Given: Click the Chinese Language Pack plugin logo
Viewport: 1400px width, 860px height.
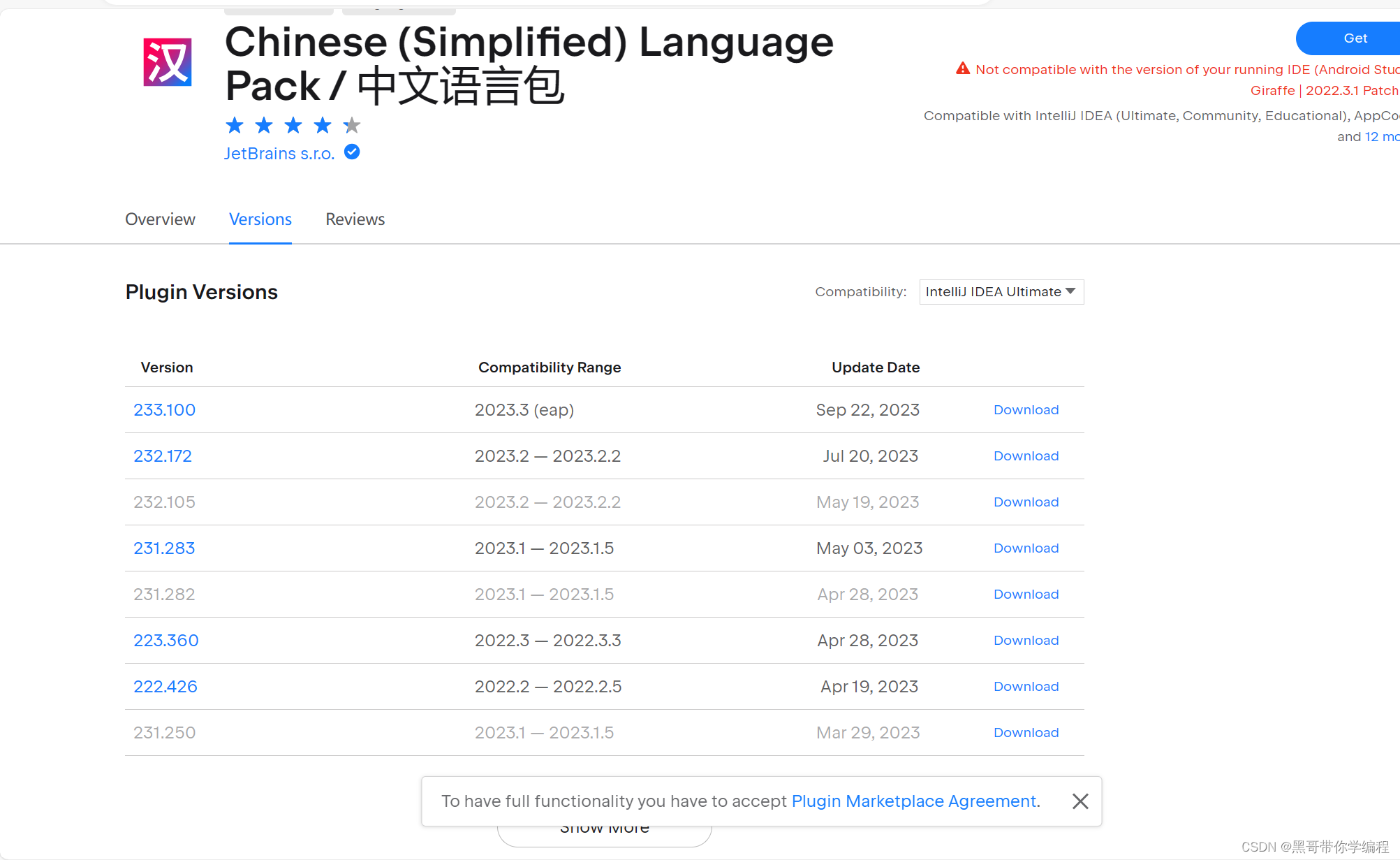Looking at the screenshot, I should click(168, 63).
